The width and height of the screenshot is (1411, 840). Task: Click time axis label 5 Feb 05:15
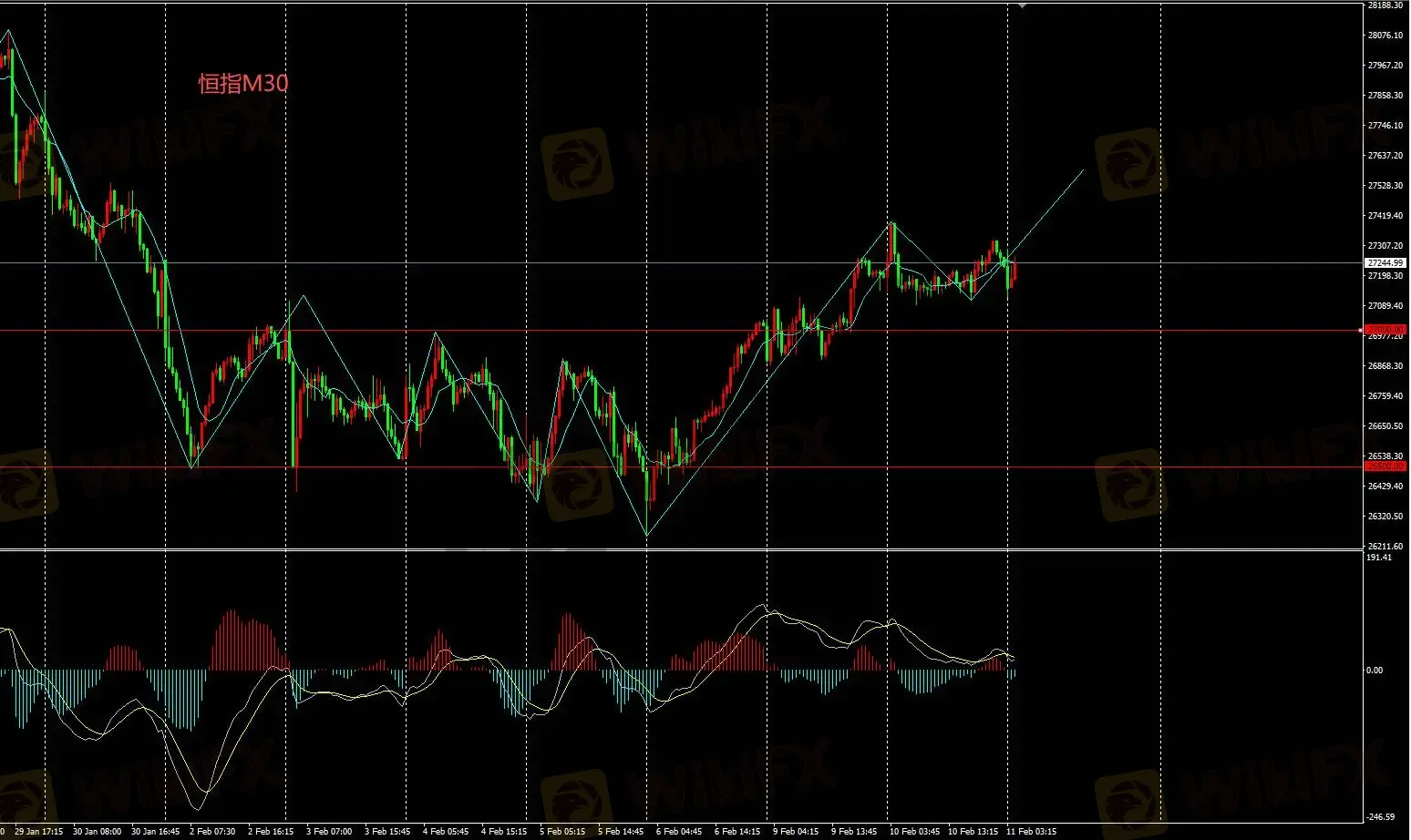point(562,832)
